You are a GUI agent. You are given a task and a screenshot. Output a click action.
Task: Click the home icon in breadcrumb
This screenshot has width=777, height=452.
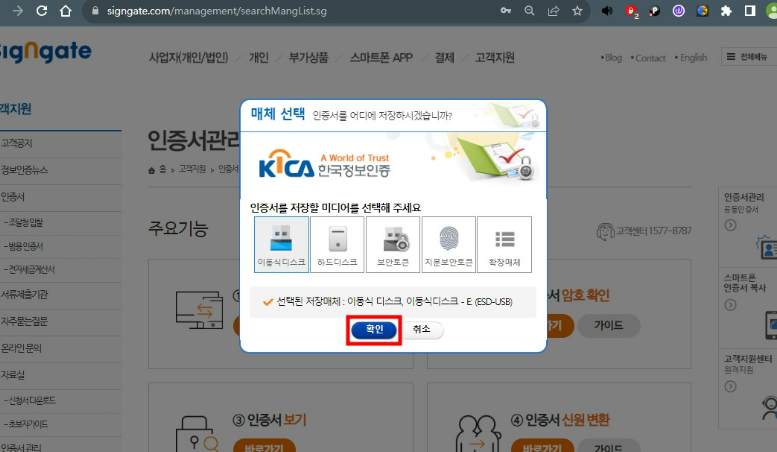pyautogui.click(x=152, y=170)
